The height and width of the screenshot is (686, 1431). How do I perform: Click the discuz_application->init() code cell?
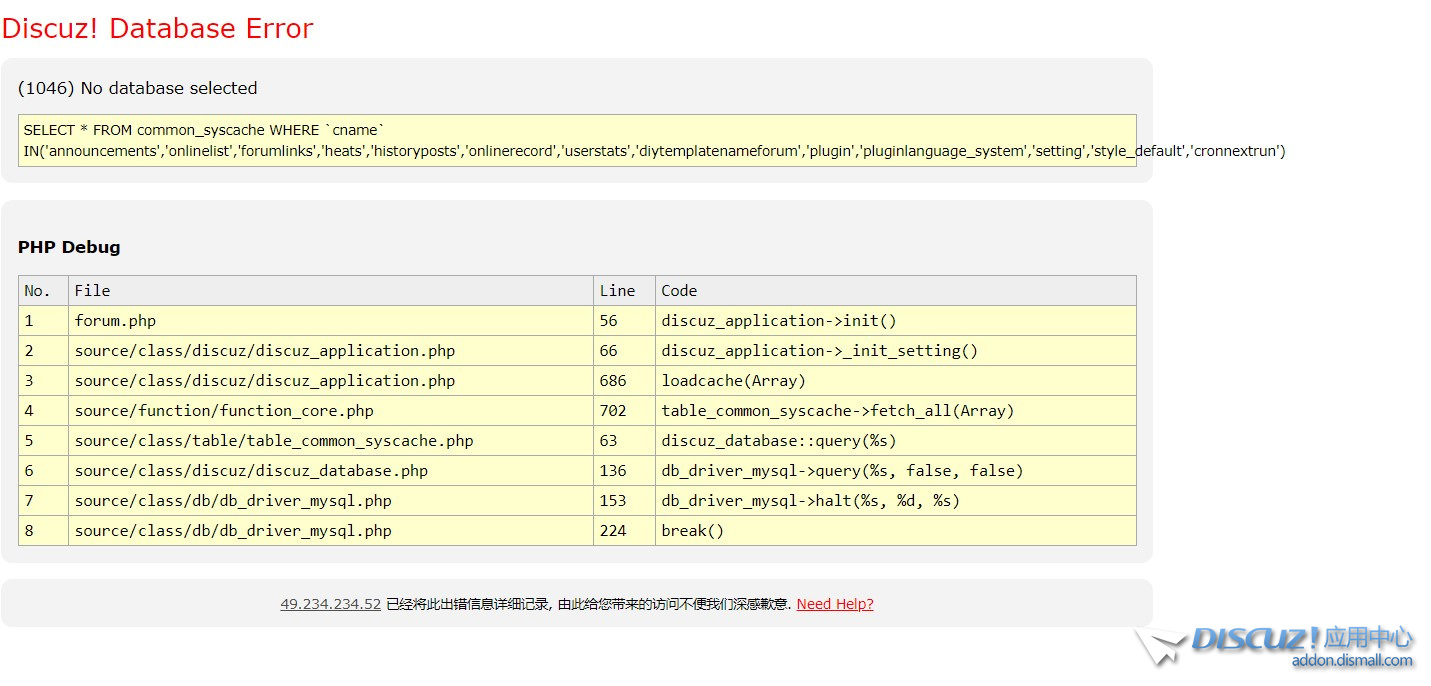point(779,321)
